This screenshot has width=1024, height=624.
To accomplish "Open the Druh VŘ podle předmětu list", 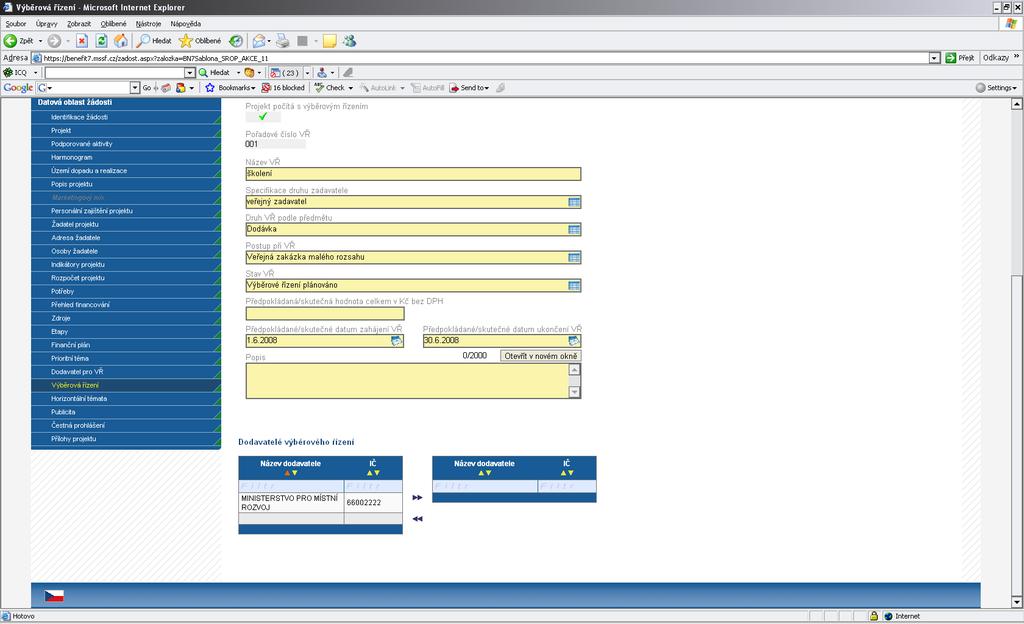I will (x=574, y=230).
